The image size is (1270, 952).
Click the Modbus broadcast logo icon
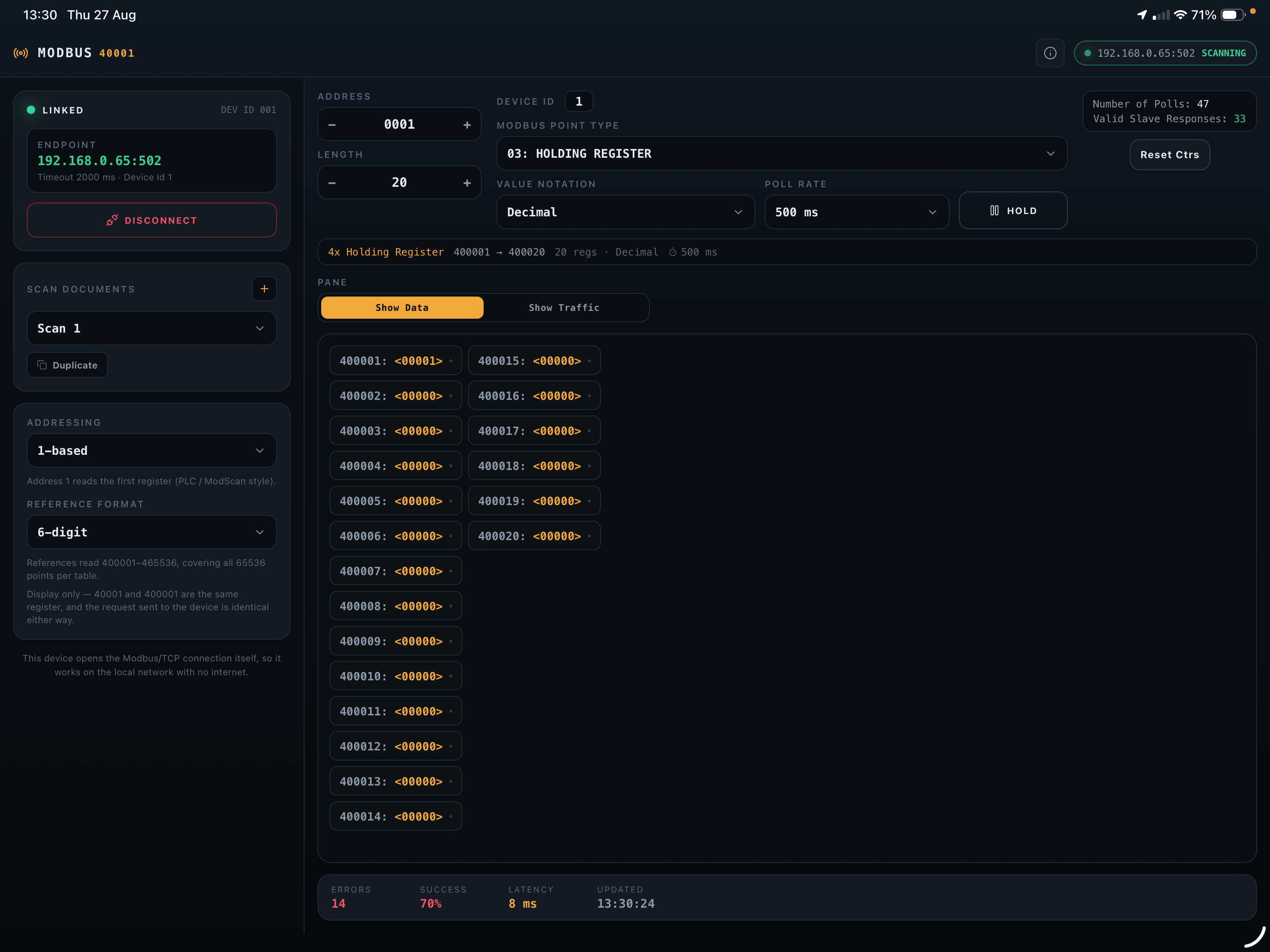coord(21,53)
